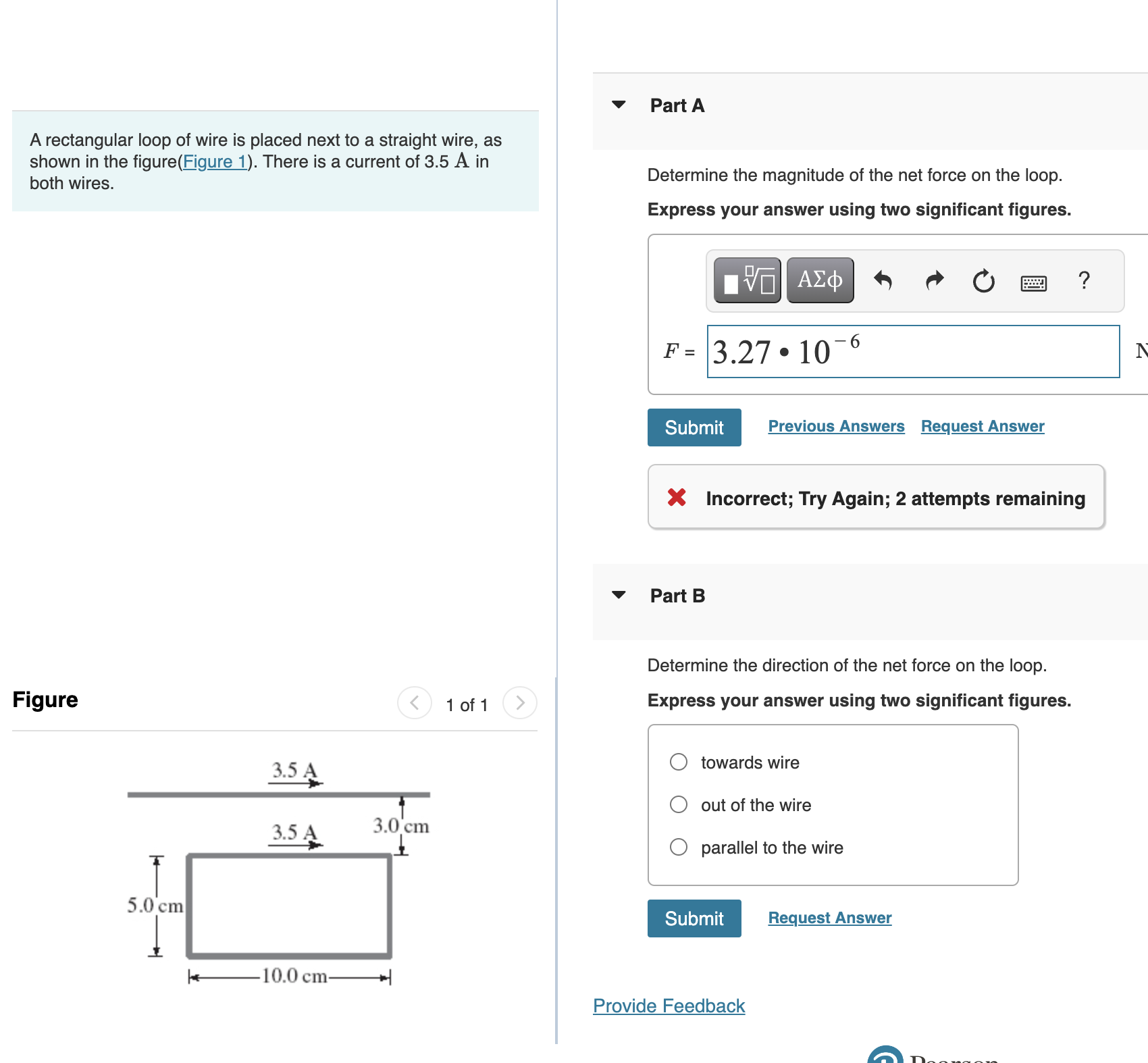Open the Greek symbols ΑΣφ palette
1148x1063 pixels.
(819, 280)
